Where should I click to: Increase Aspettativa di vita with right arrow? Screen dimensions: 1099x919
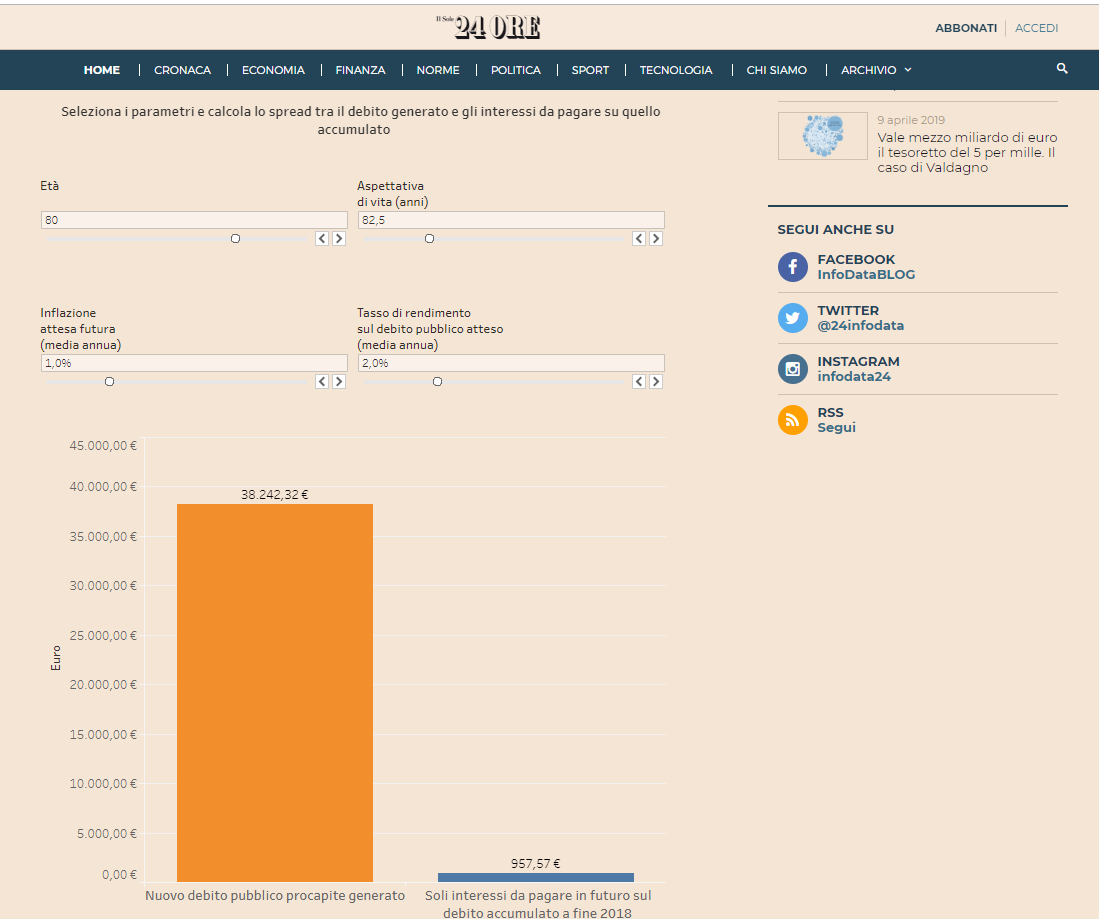[x=656, y=238]
